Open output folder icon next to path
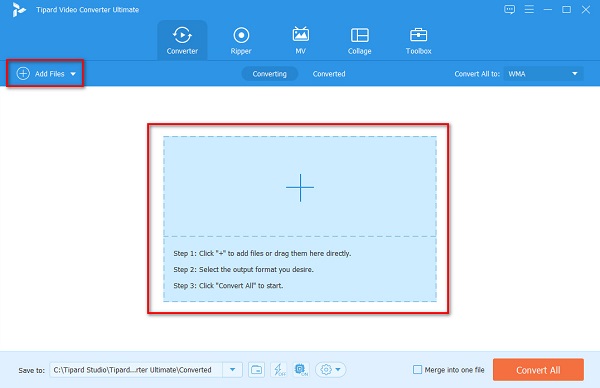The height and width of the screenshot is (388, 600). (256, 370)
